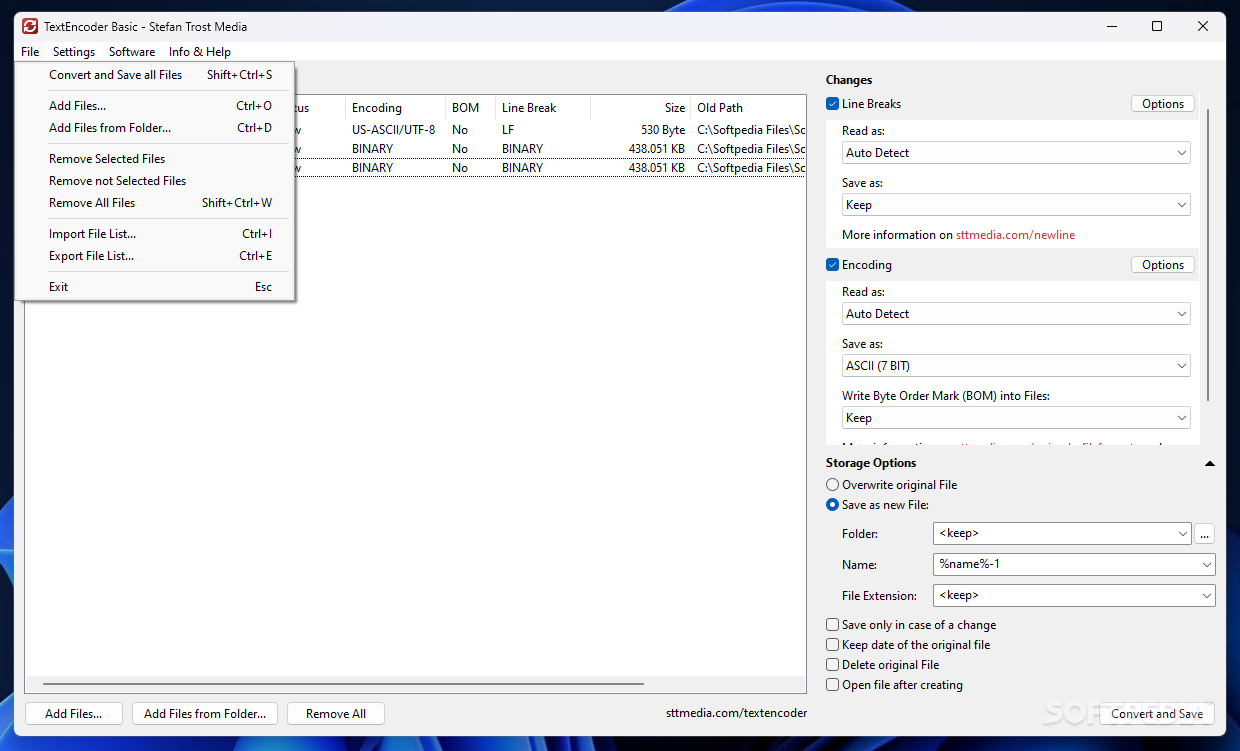Maximize the TextEncoder window

pyautogui.click(x=1157, y=27)
